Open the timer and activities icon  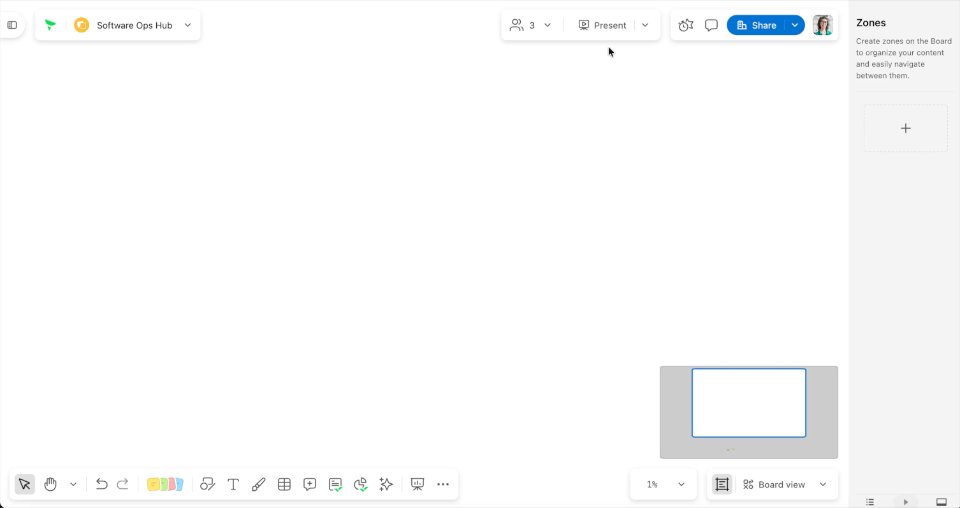[686, 25]
